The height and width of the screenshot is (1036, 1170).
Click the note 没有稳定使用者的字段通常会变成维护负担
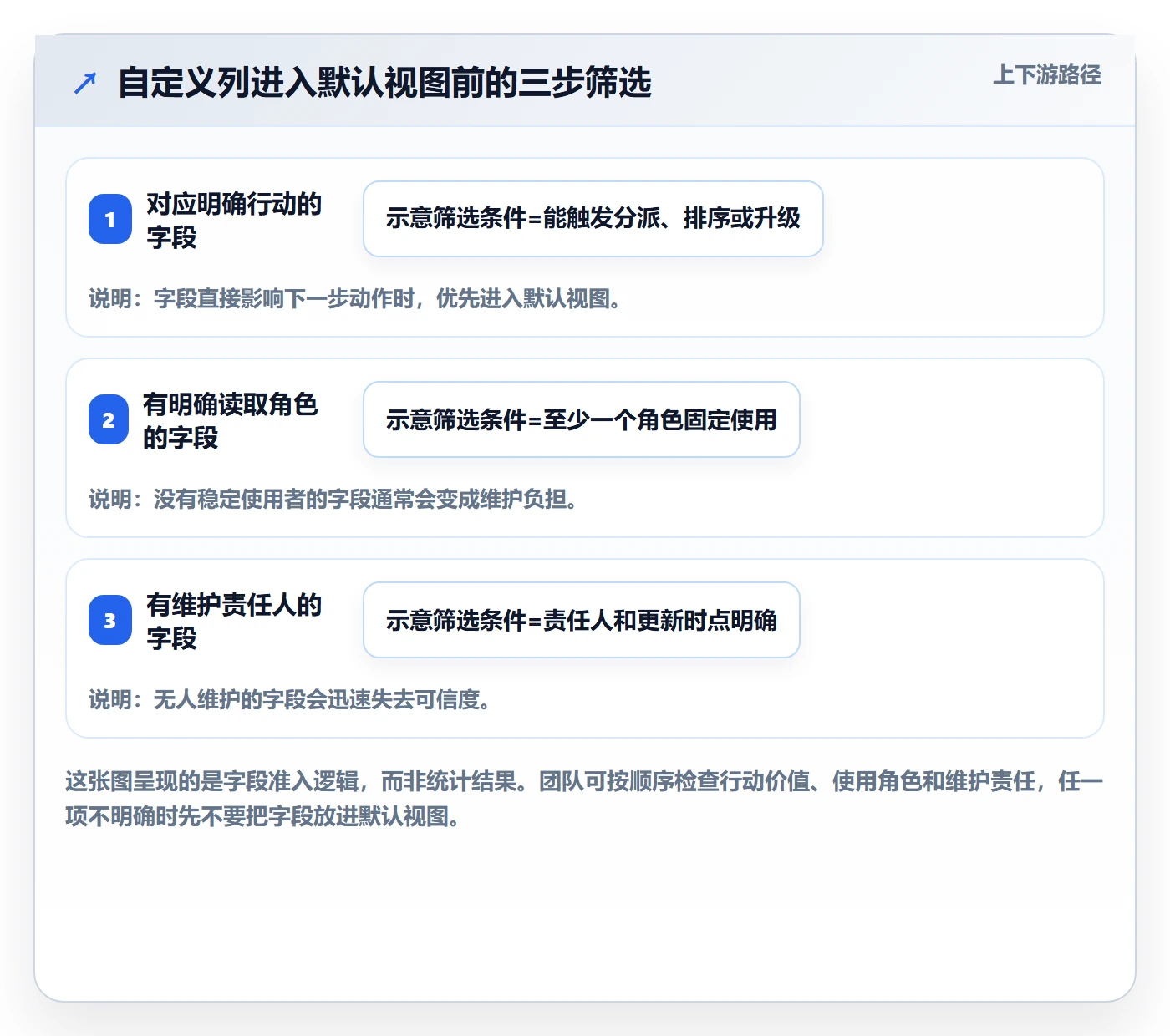coord(333,499)
